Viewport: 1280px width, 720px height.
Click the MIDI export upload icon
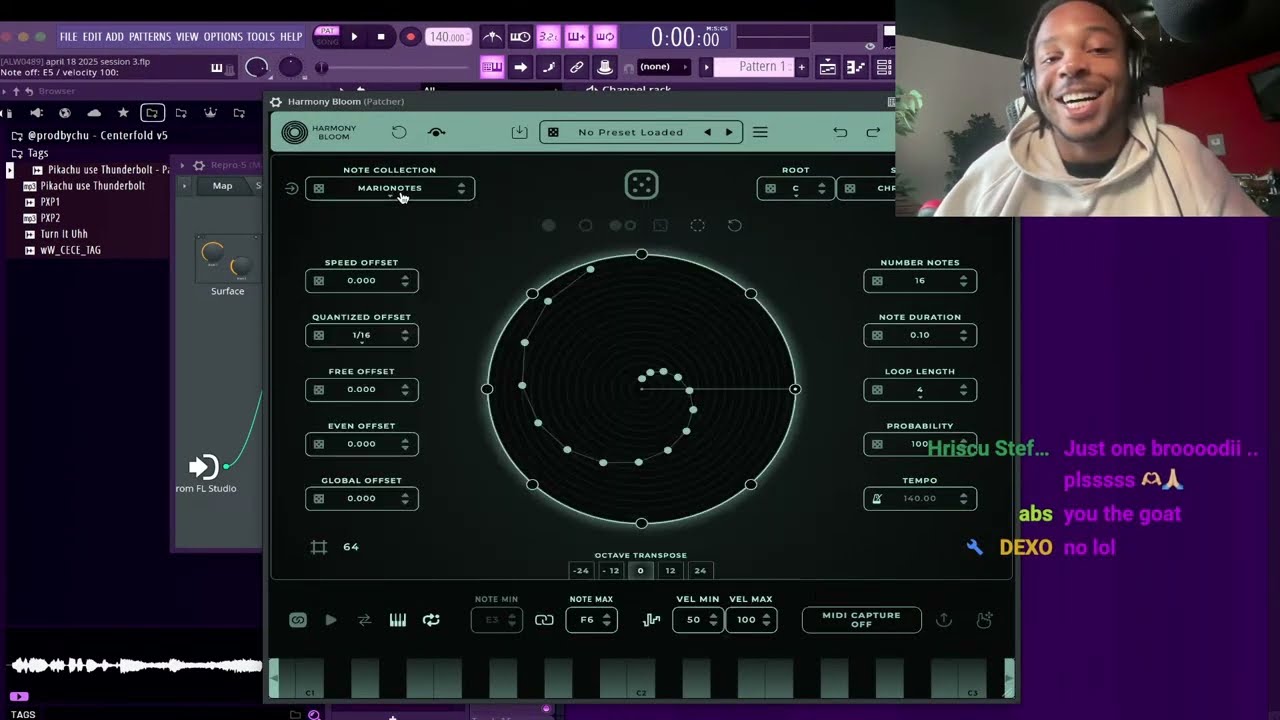tap(943, 620)
